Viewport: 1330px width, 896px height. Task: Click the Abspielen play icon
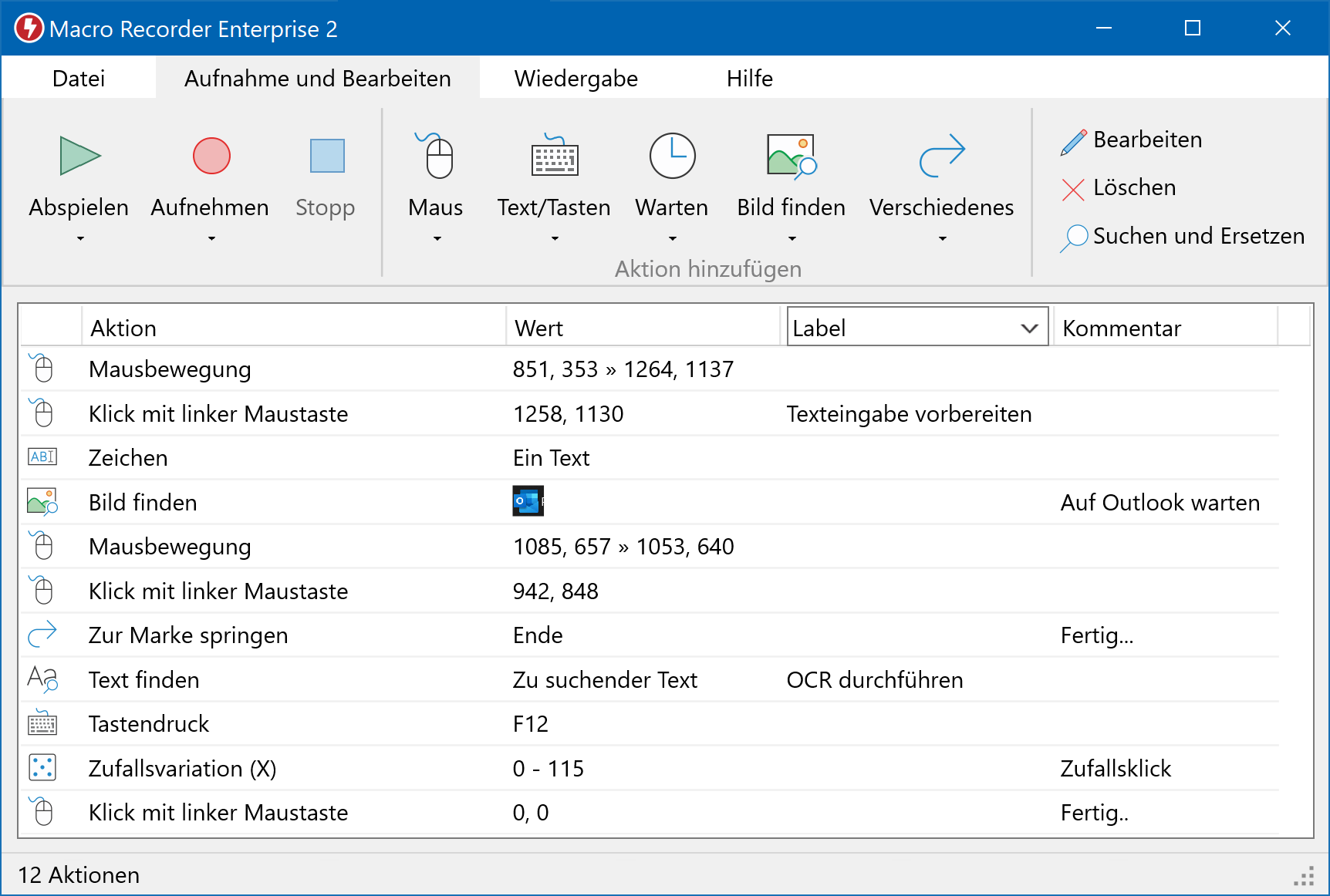(80, 157)
